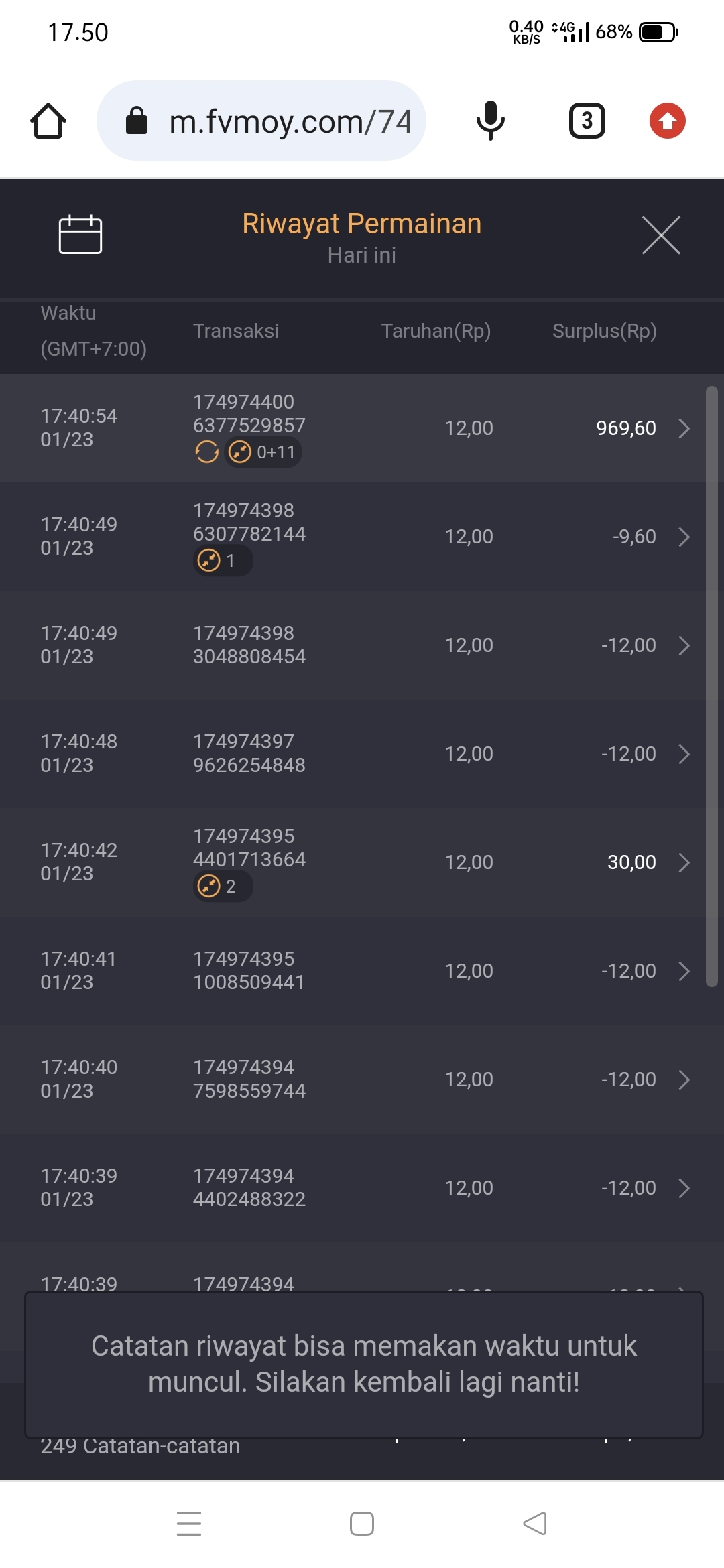724x1568 pixels.
Task: Tap the red upload arrow icon
Action: [x=667, y=121]
